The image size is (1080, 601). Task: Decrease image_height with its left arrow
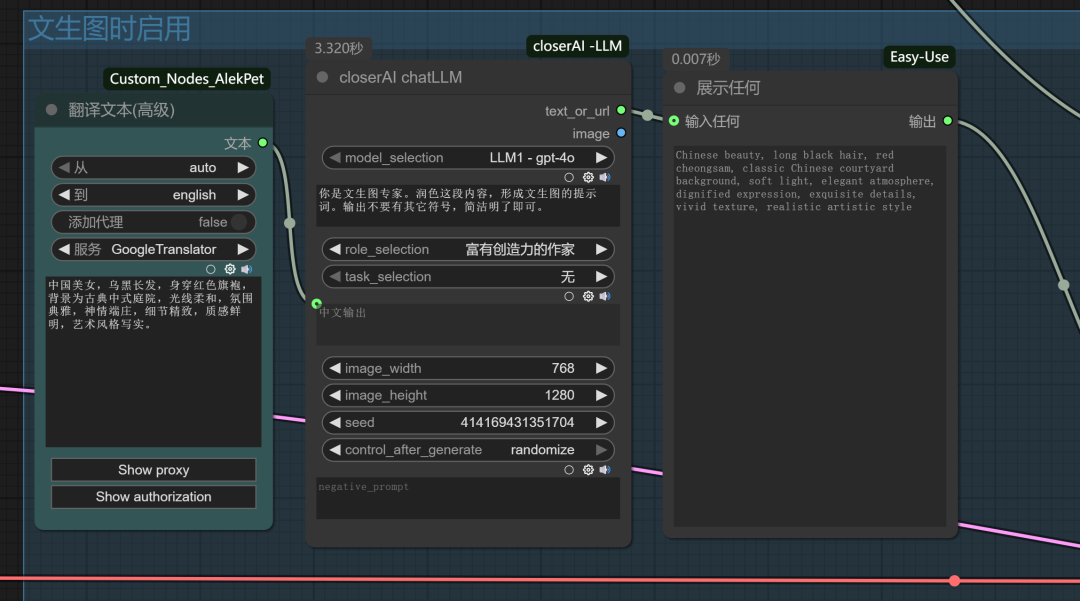335,395
